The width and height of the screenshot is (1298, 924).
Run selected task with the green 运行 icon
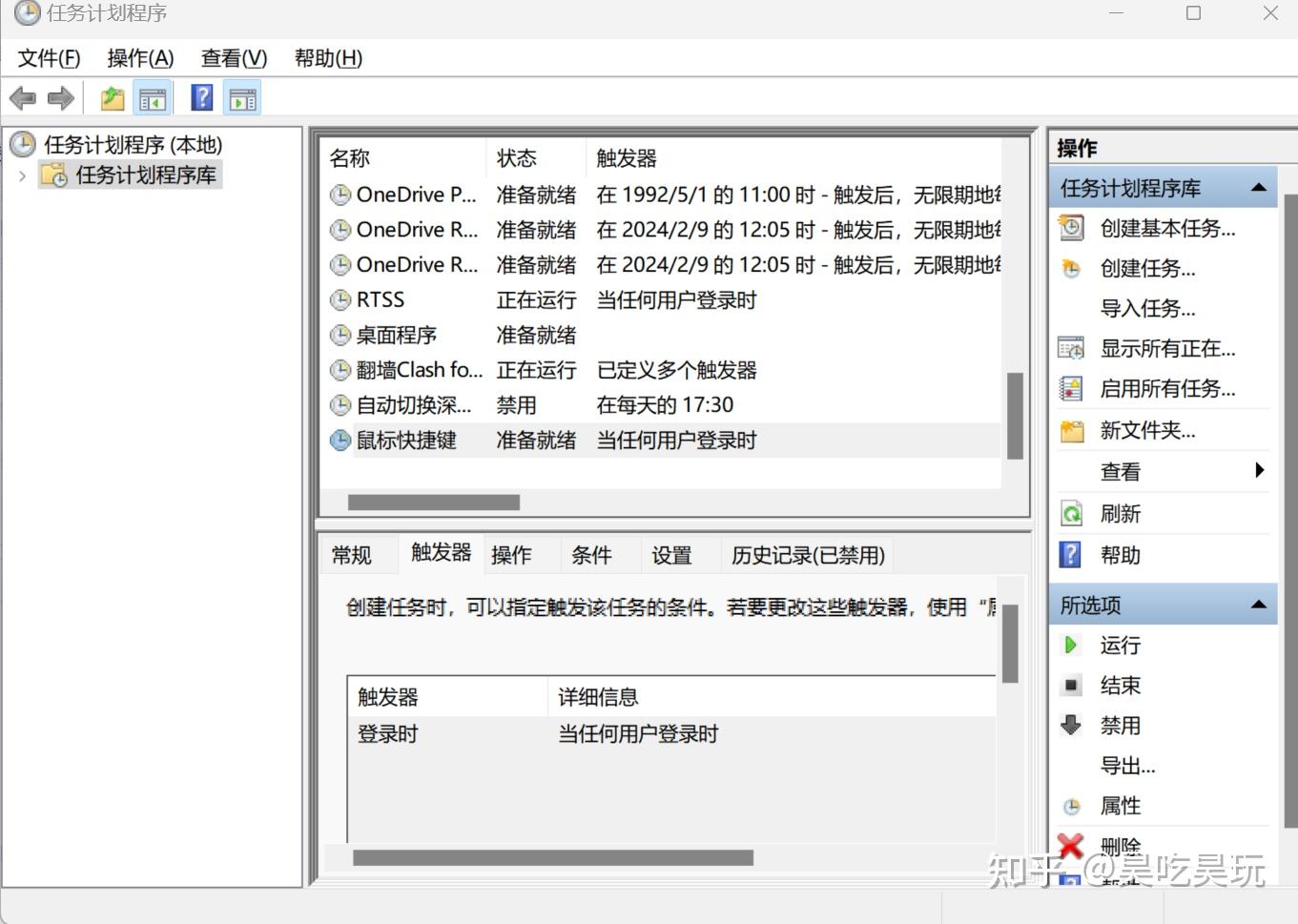[x=1071, y=646]
